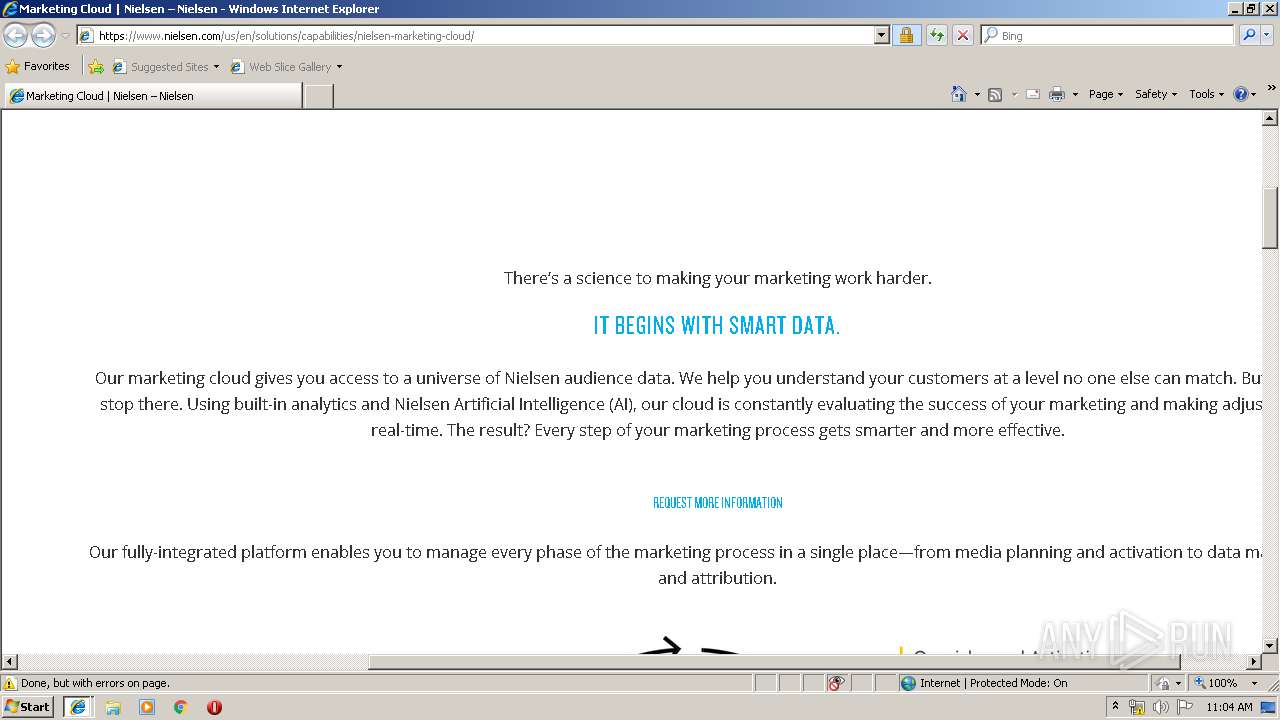The width and height of the screenshot is (1280, 720).
Task: Open the Suggested Sites link
Action: (x=165, y=67)
